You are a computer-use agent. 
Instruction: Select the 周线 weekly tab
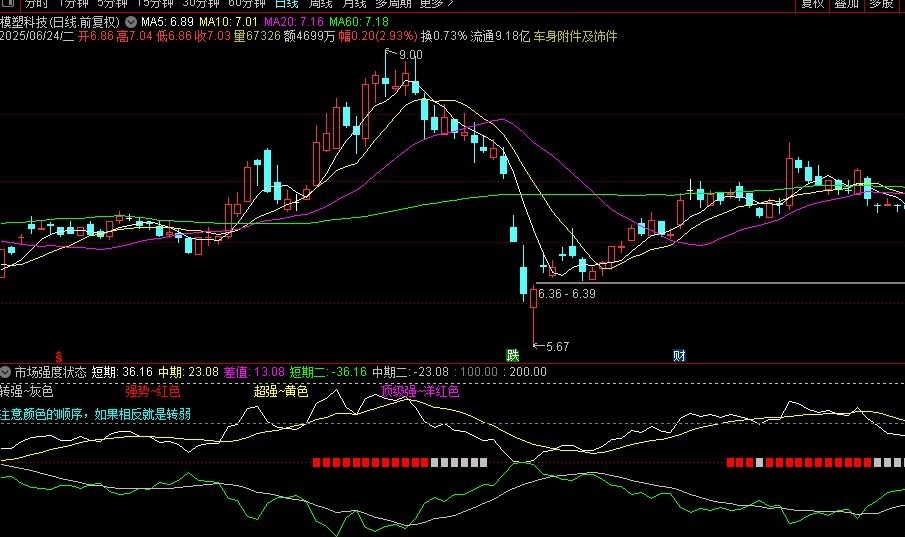click(x=320, y=3)
